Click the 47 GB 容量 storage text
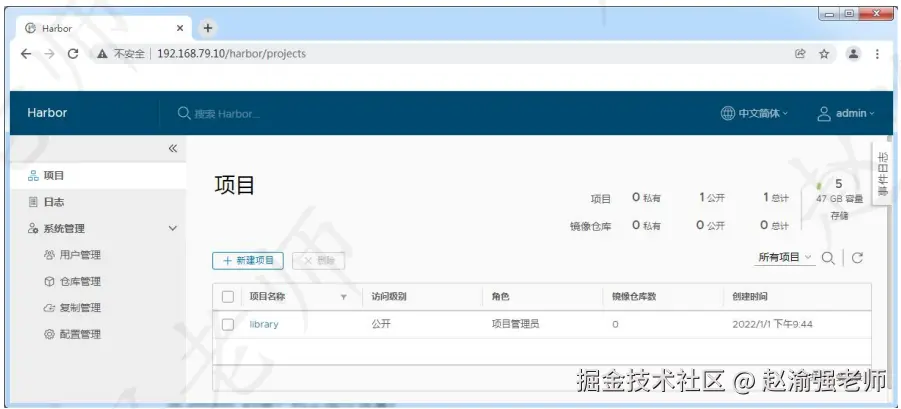 click(x=840, y=199)
